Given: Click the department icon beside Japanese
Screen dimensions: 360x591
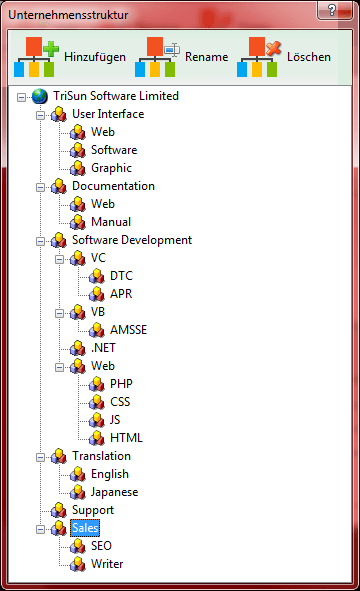Looking at the screenshot, I should [78, 492].
